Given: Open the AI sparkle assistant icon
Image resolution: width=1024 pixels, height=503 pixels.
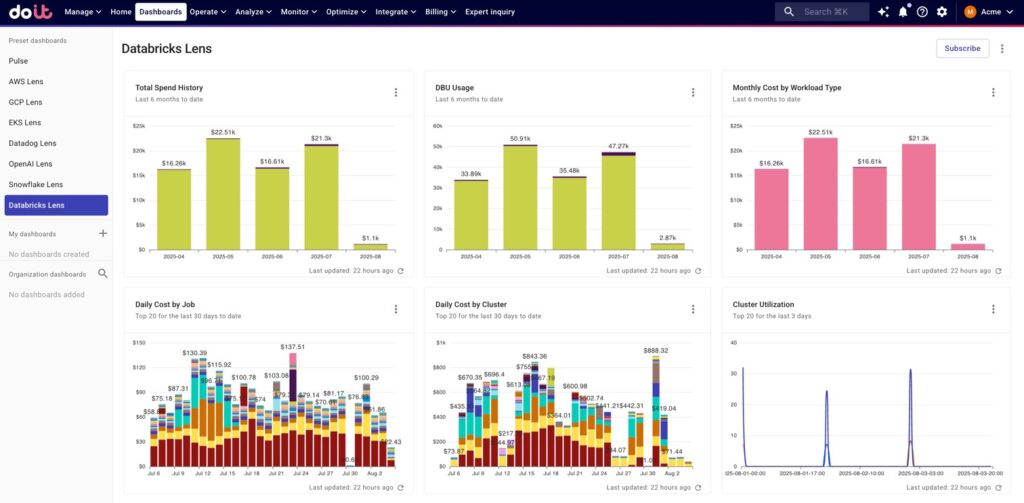Looking at the screenshot, I should [883, 12].
